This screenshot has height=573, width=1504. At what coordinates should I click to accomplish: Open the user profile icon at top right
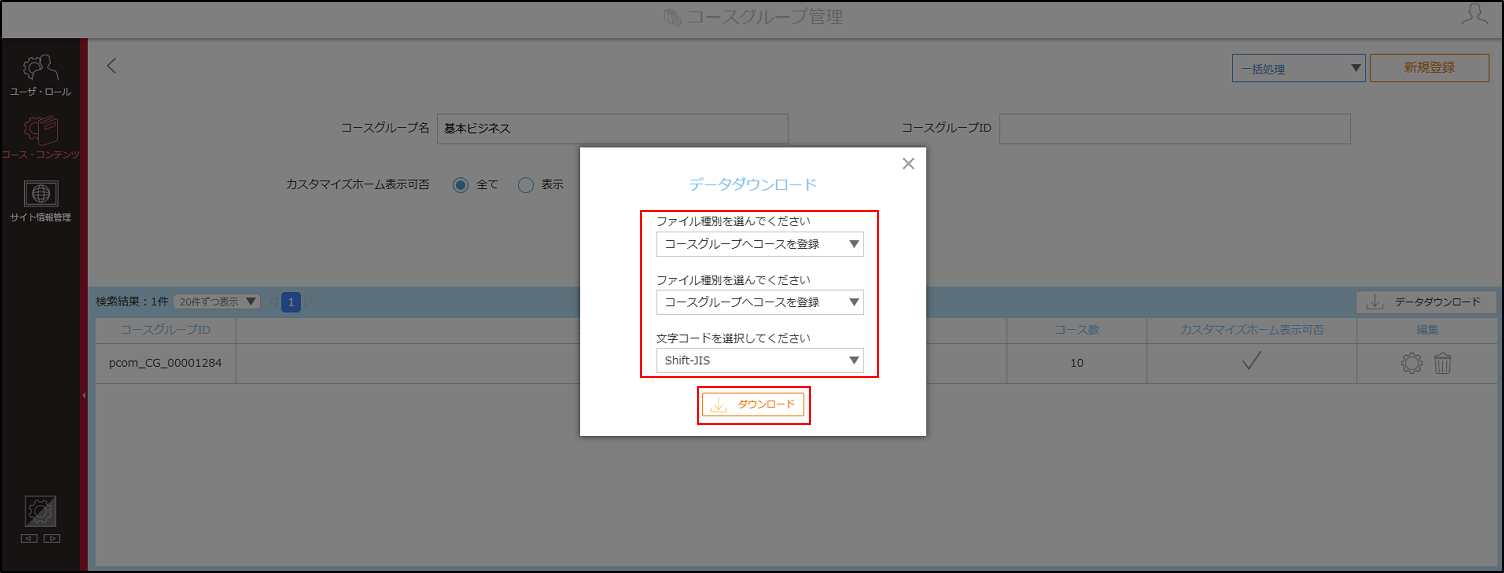tap(1474, 14)
